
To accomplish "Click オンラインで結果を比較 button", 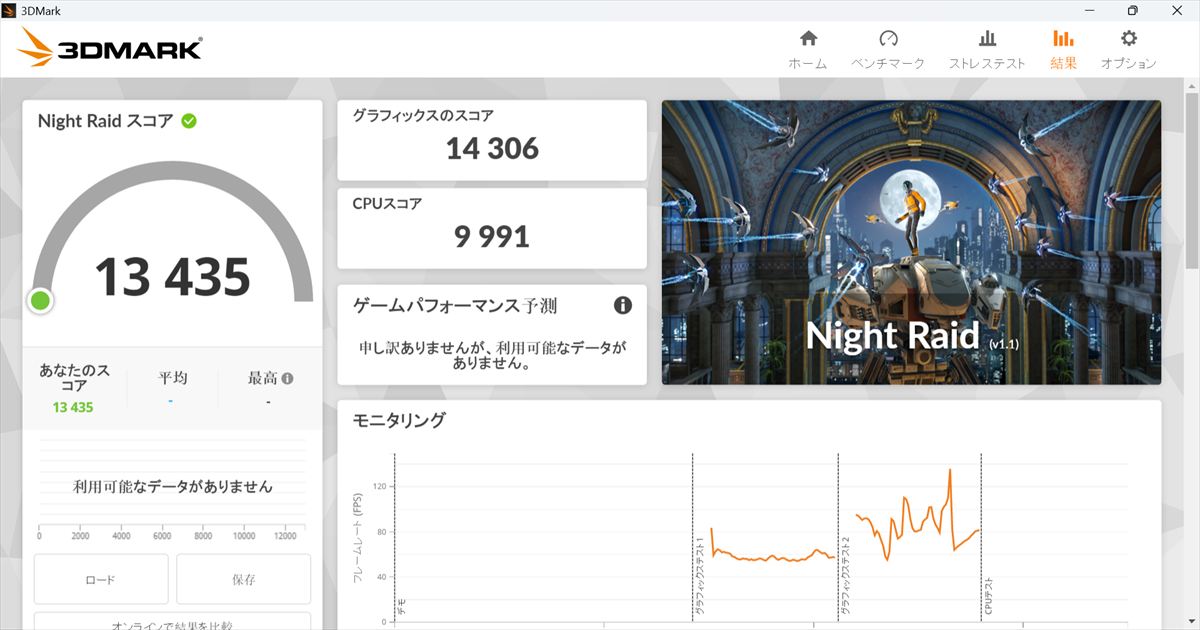I will click(172, 622).
